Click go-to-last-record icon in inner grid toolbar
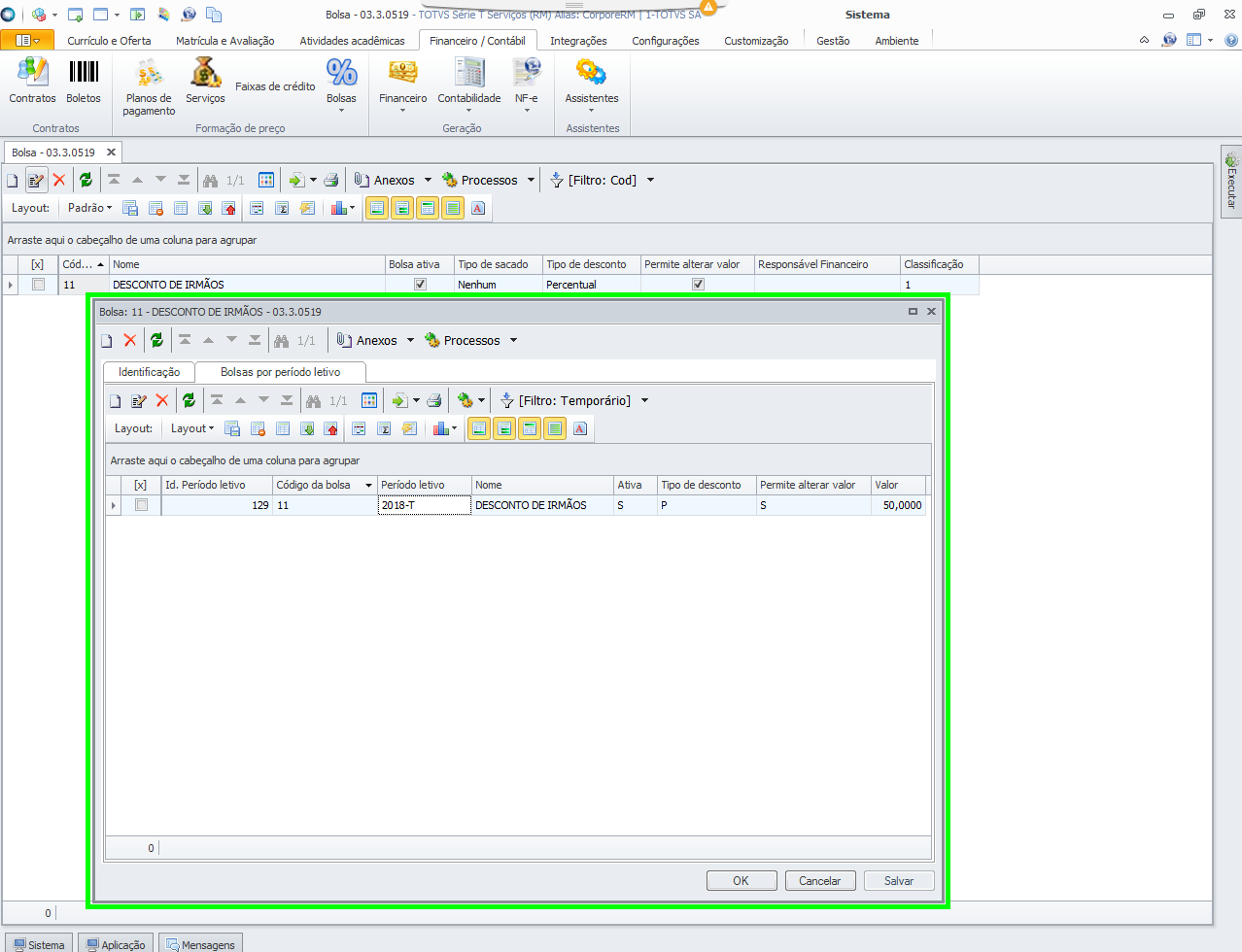Image resolution: width=1242 pixels, height=952 pixels. coord(287,400)
